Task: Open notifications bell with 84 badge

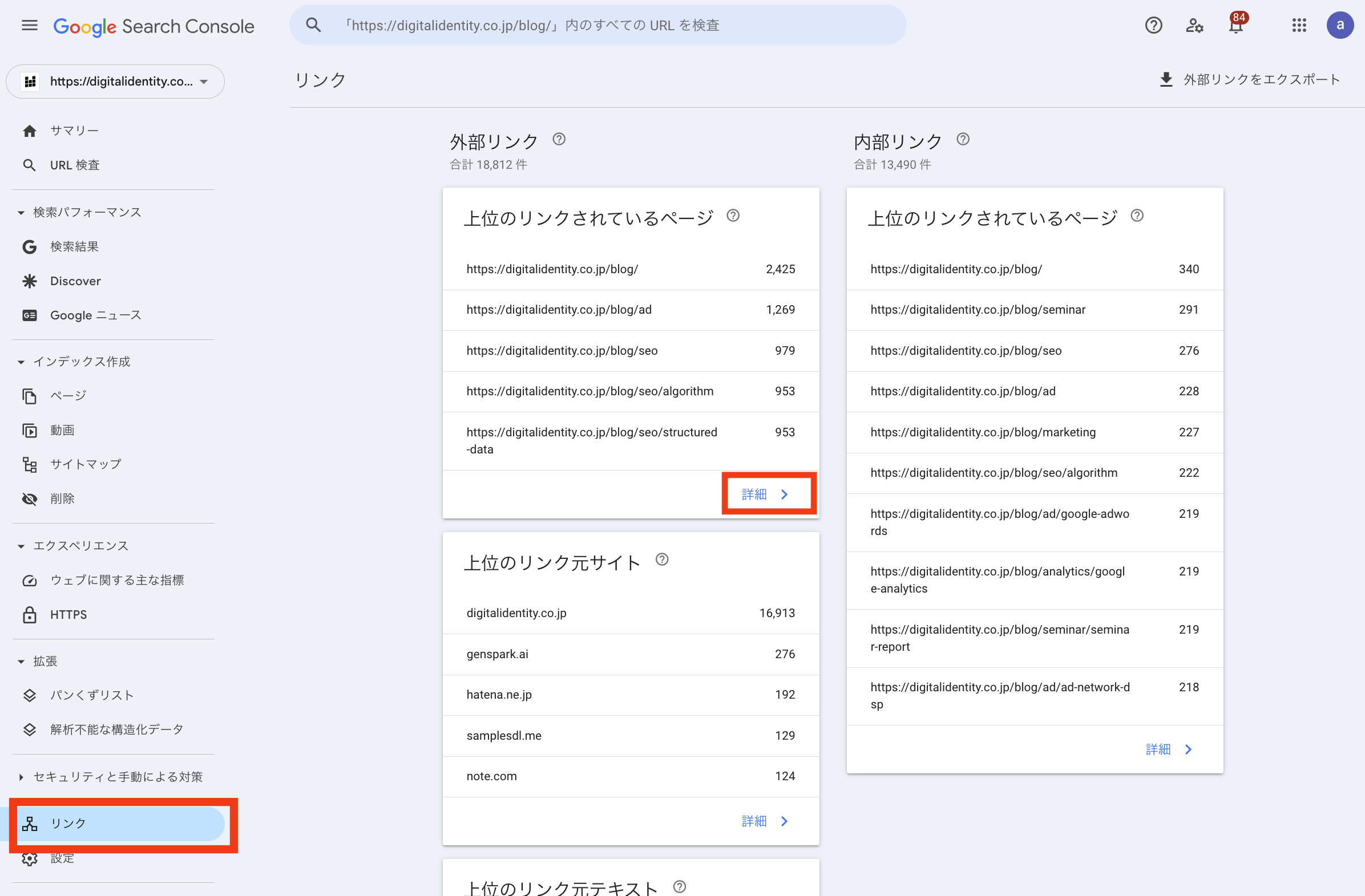Action: pyautogui.click(x=1236, y=24)
